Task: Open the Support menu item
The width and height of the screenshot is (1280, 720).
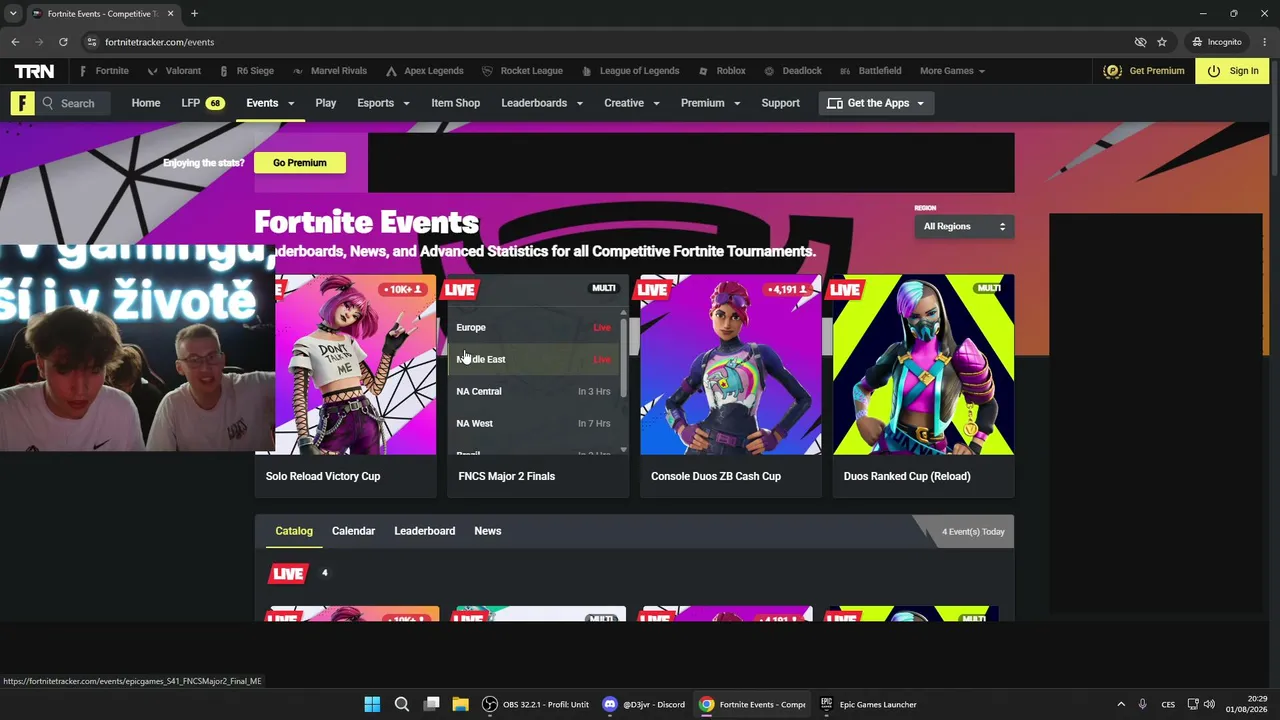Action: tap(780, 103)
